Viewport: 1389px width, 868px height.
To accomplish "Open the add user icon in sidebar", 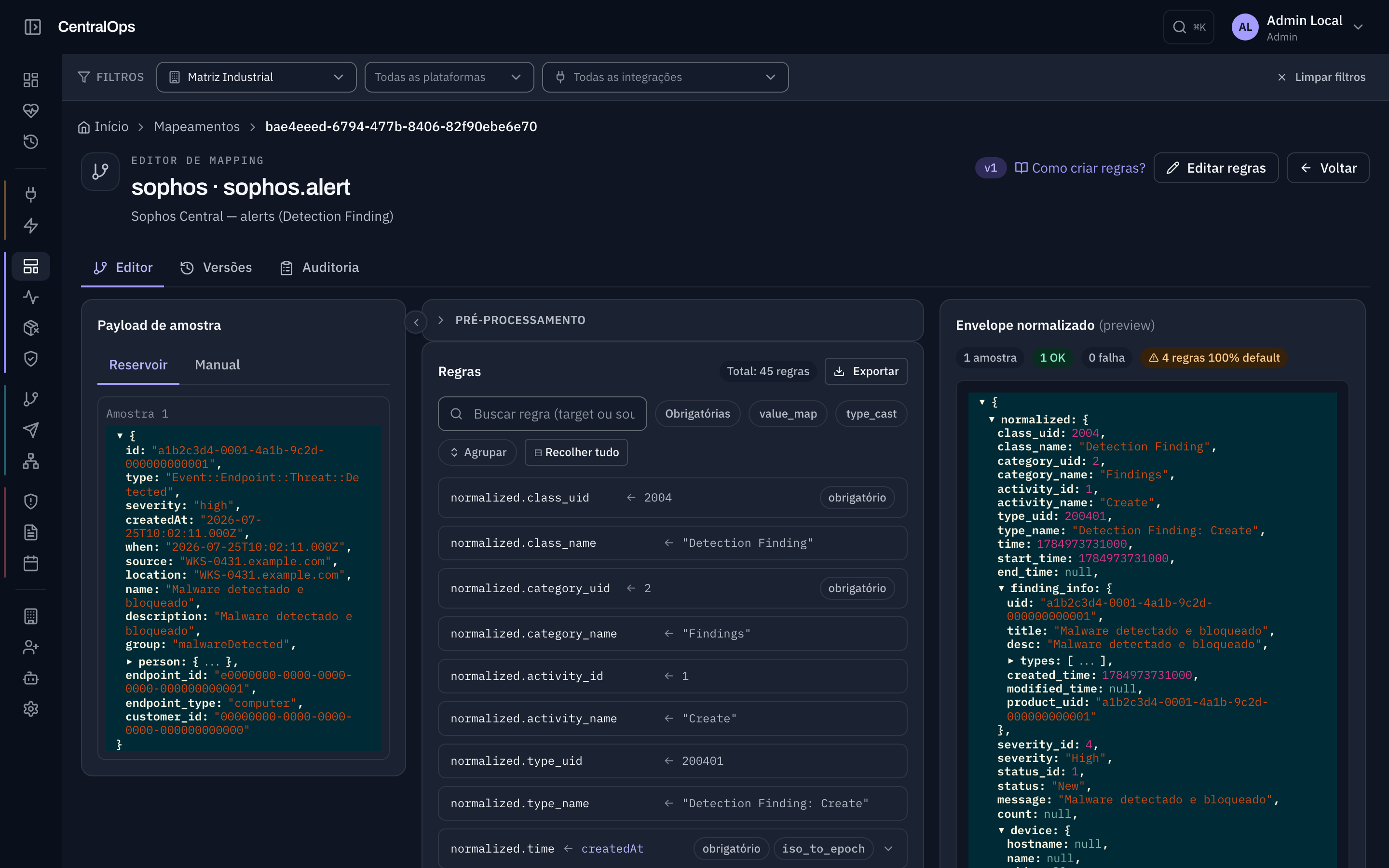I will (x=31, y=648).
